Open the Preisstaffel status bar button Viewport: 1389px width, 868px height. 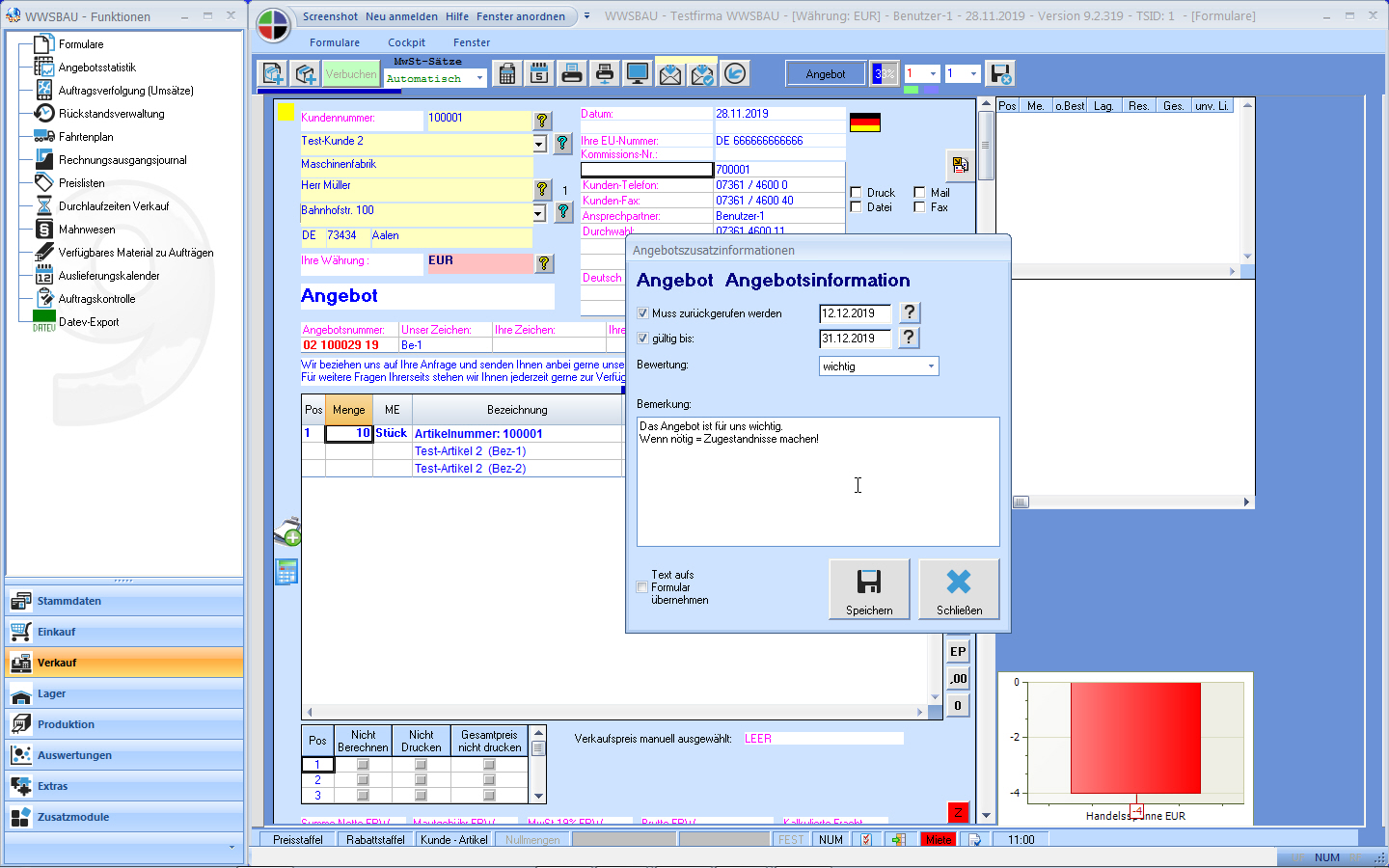click(x=298, y=840)
